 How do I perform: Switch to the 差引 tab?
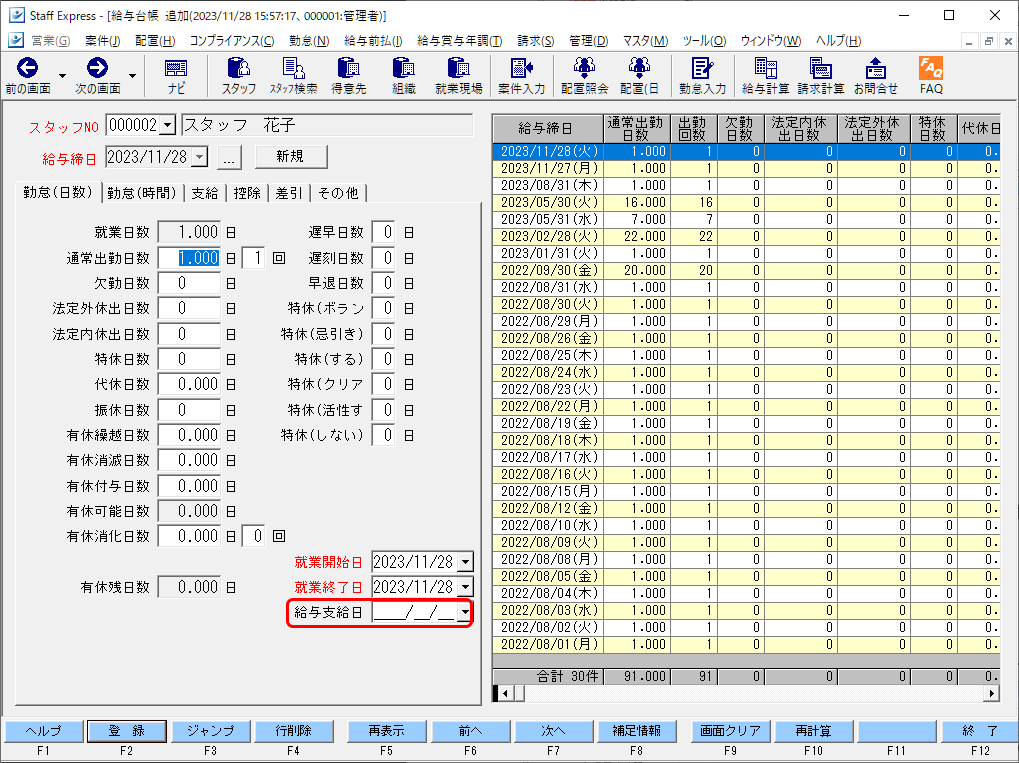pos(289,193)
